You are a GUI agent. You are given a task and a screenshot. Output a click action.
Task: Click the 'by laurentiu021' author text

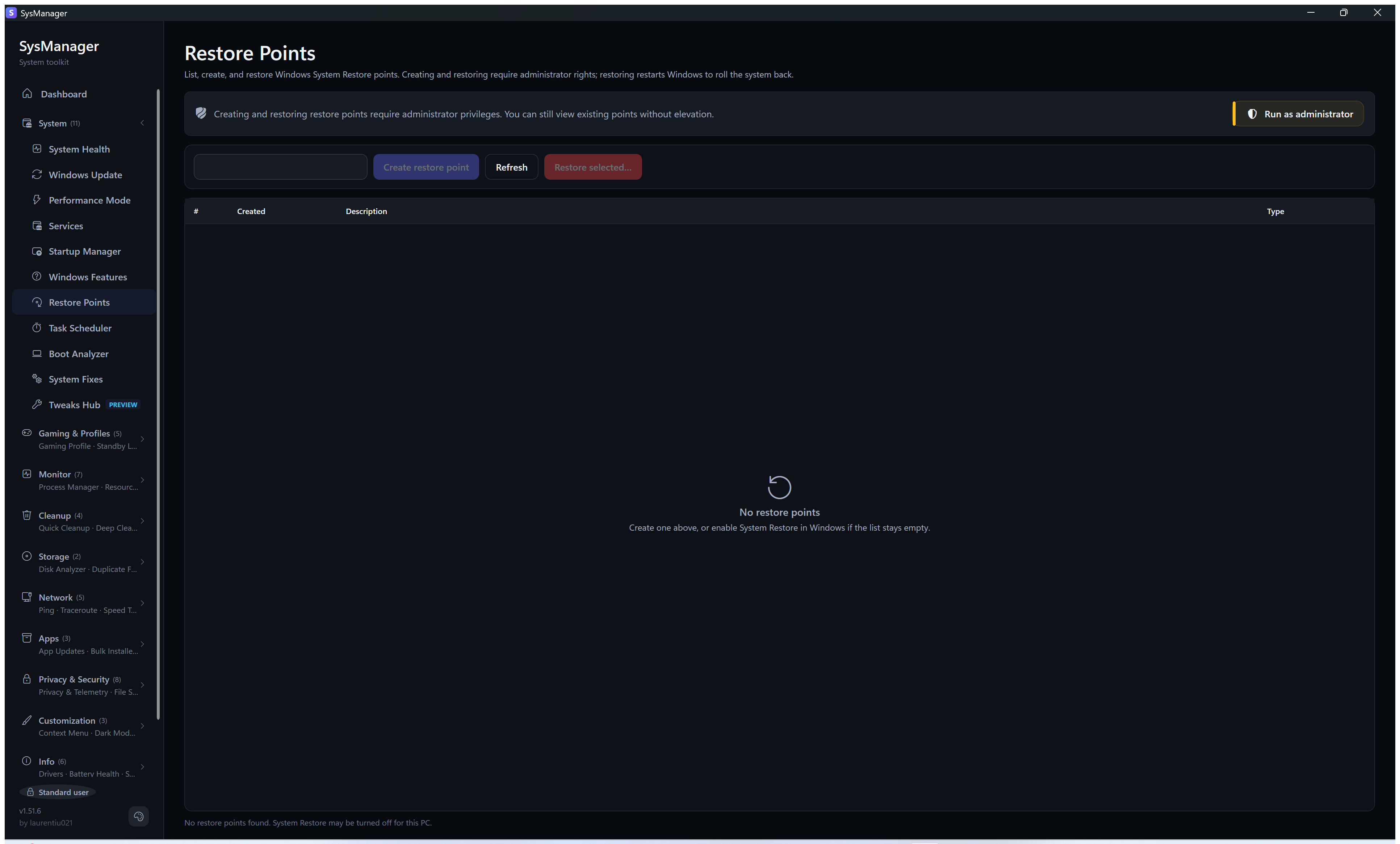click(46, 823)
